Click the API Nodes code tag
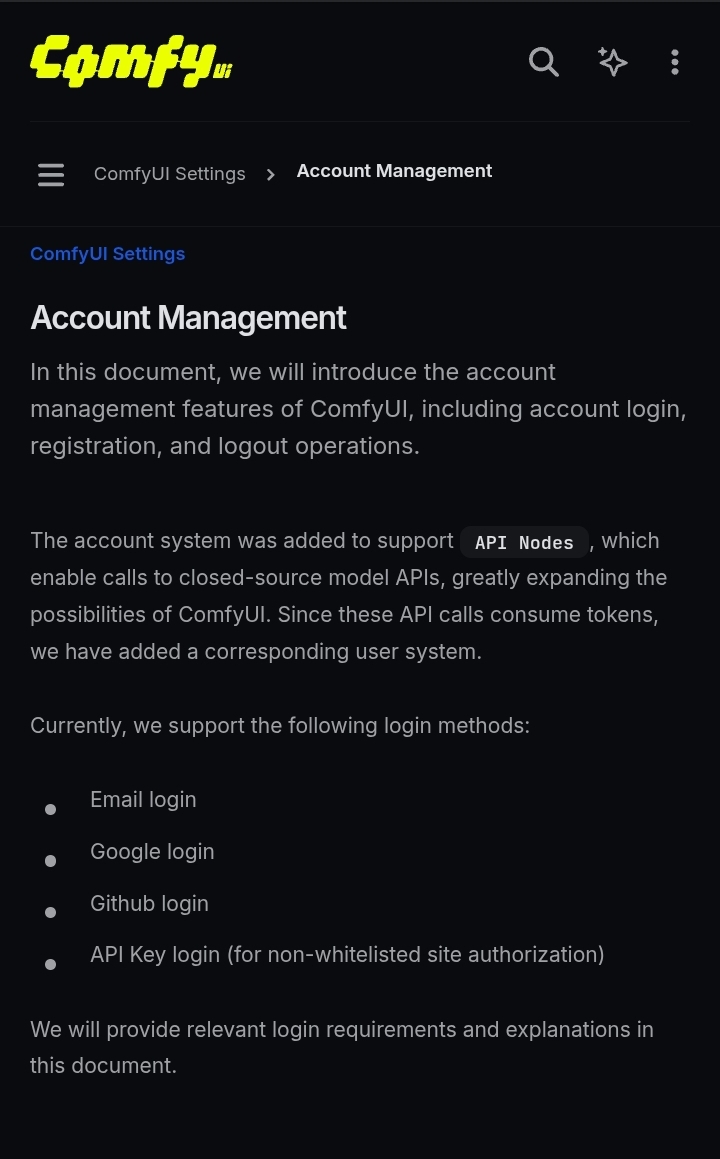Screen dimensions: 720x1159 (524, 543)
